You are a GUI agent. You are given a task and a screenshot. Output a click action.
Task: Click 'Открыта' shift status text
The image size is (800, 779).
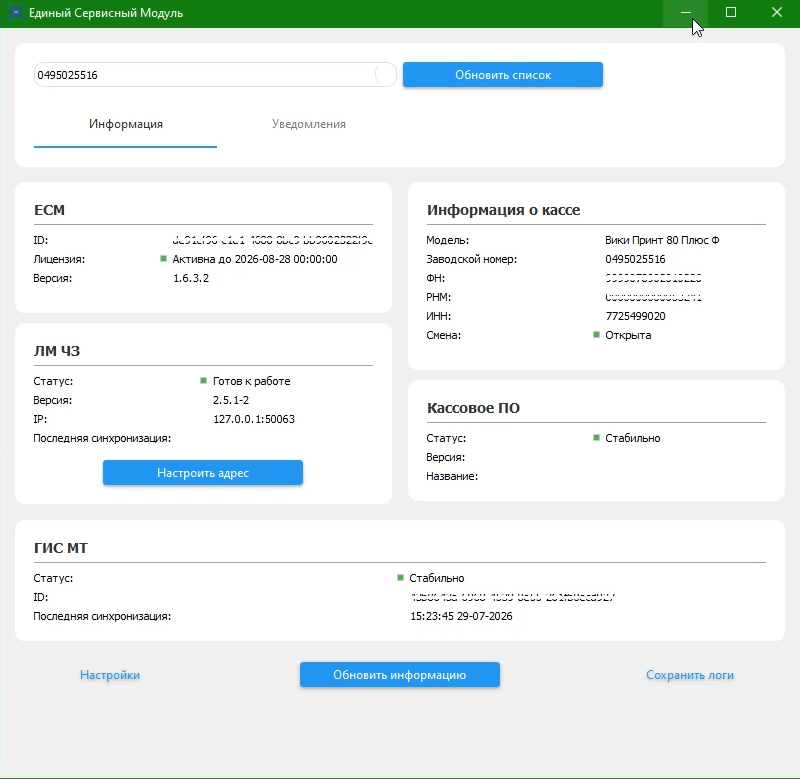[x=628, y=335]
